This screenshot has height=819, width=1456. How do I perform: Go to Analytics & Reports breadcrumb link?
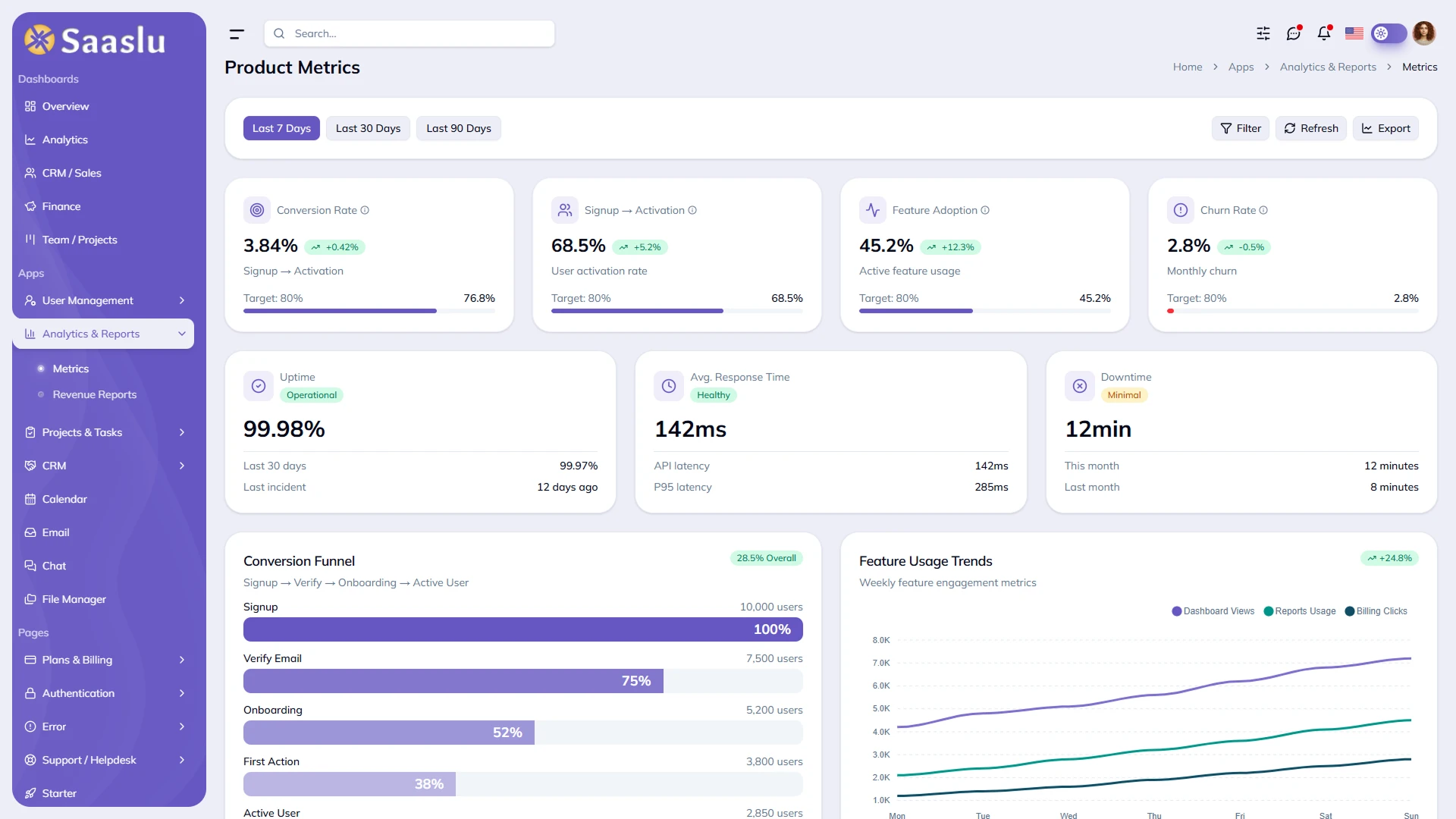pos(1328,67)
